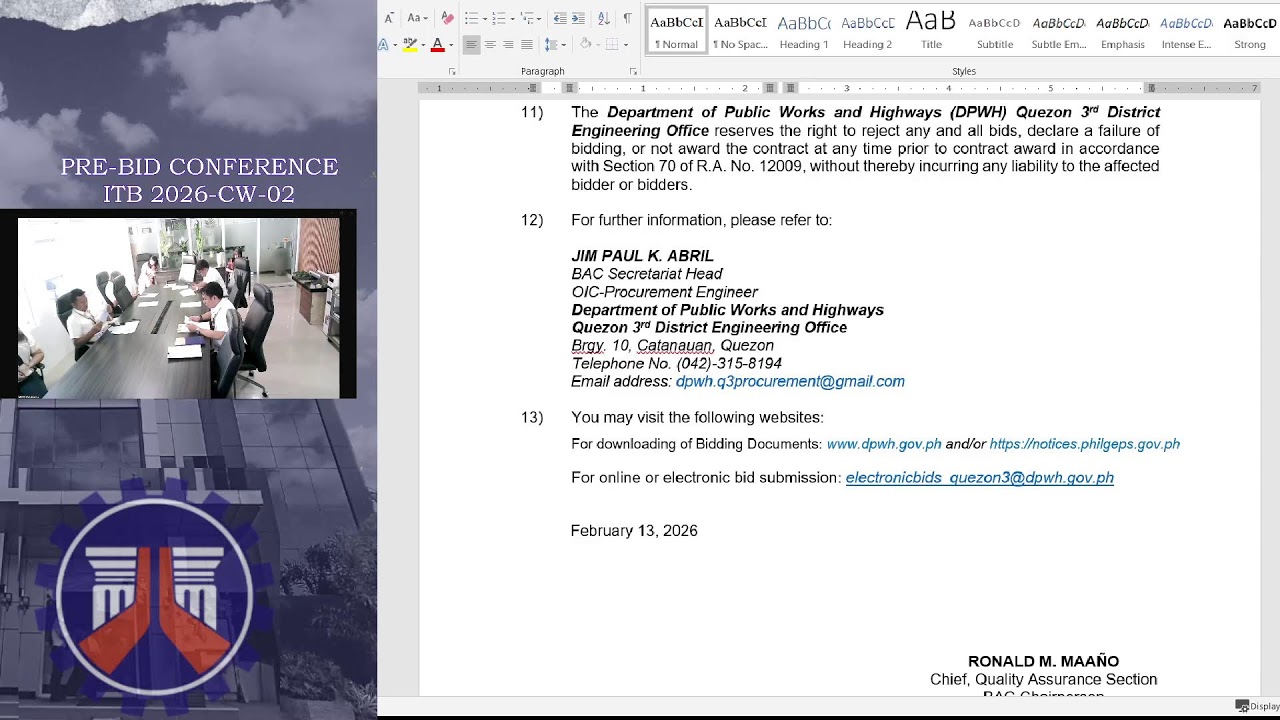Click 'You may visit the following websites:' text
The image size is (1280, 720).
click(698, 418)
